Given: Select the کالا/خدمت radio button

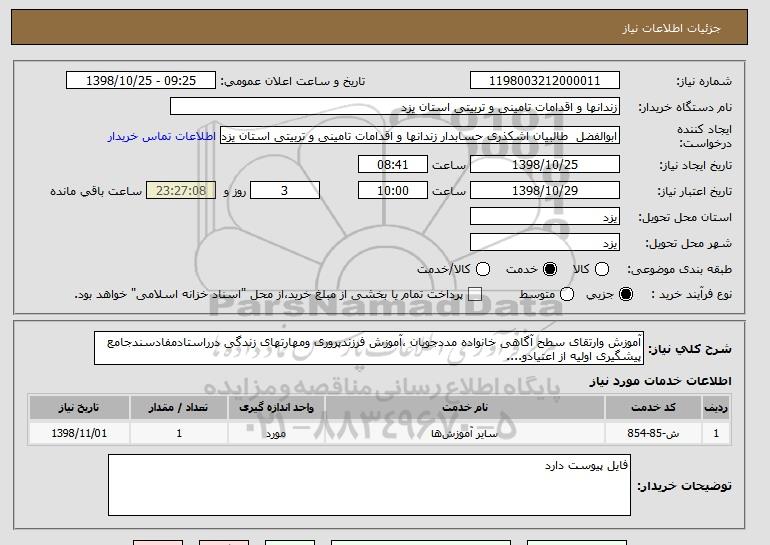Looking at the screenshot, I should (x=483, y=269).
